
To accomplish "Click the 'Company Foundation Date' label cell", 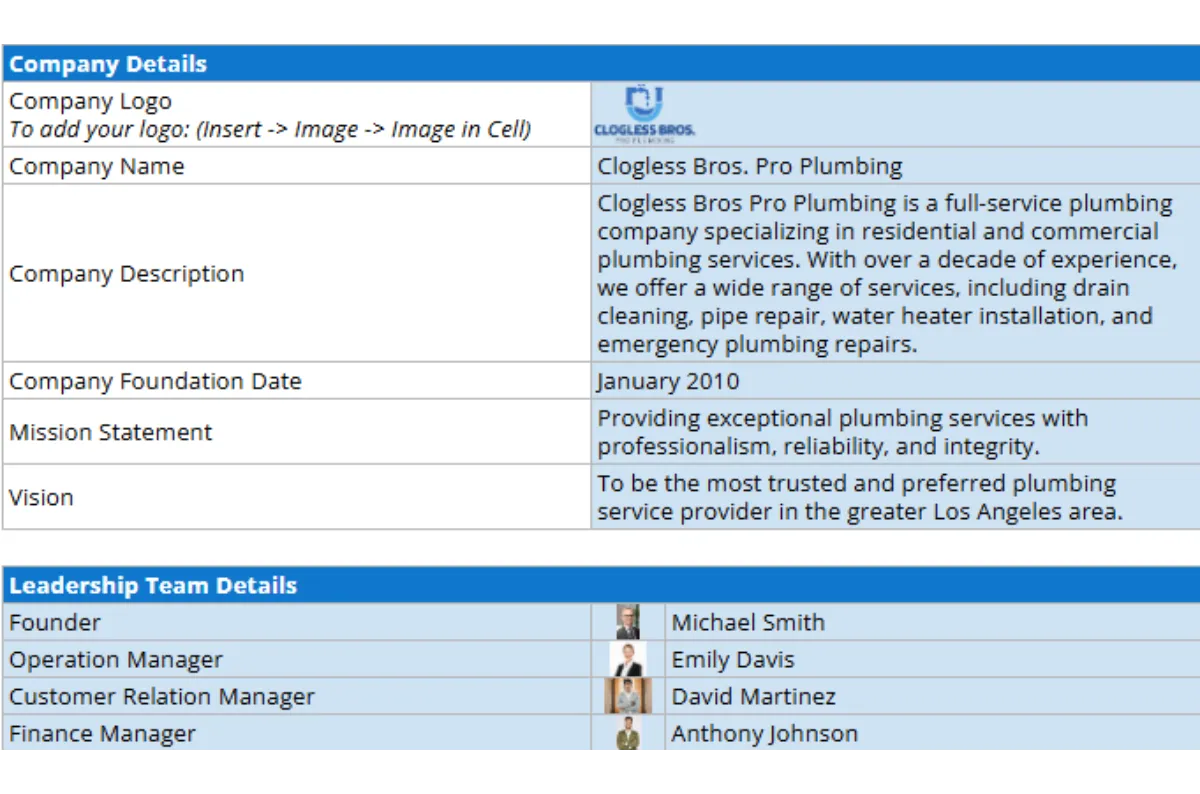I will pos(297,382).
